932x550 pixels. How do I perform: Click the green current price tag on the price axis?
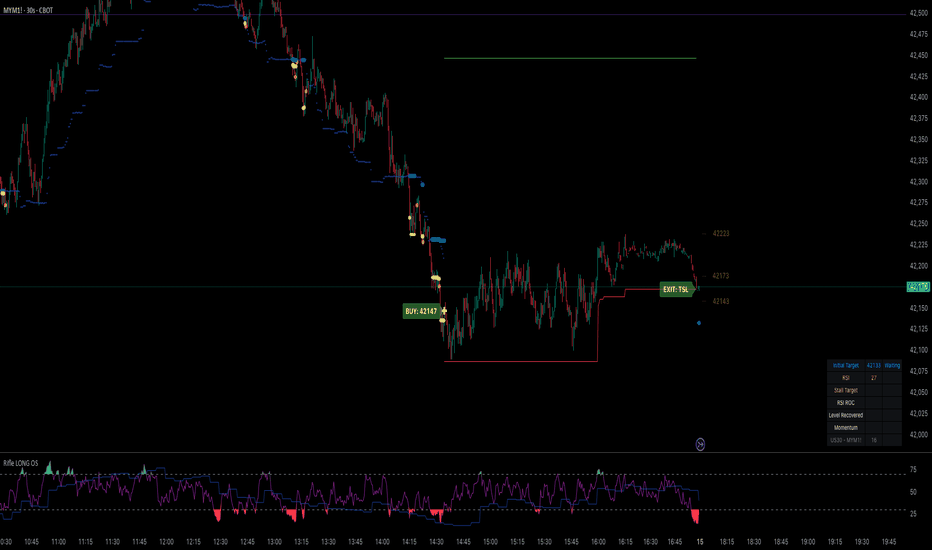click(x=918, y=287)
